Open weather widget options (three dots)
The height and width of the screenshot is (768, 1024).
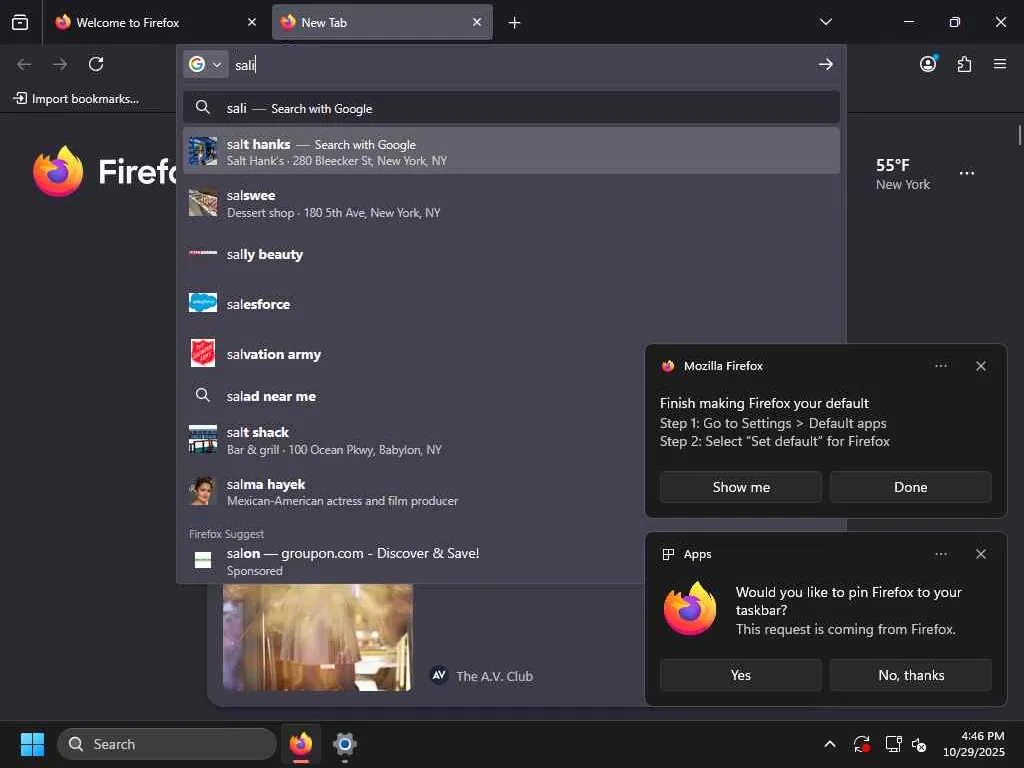pos(967,173)
